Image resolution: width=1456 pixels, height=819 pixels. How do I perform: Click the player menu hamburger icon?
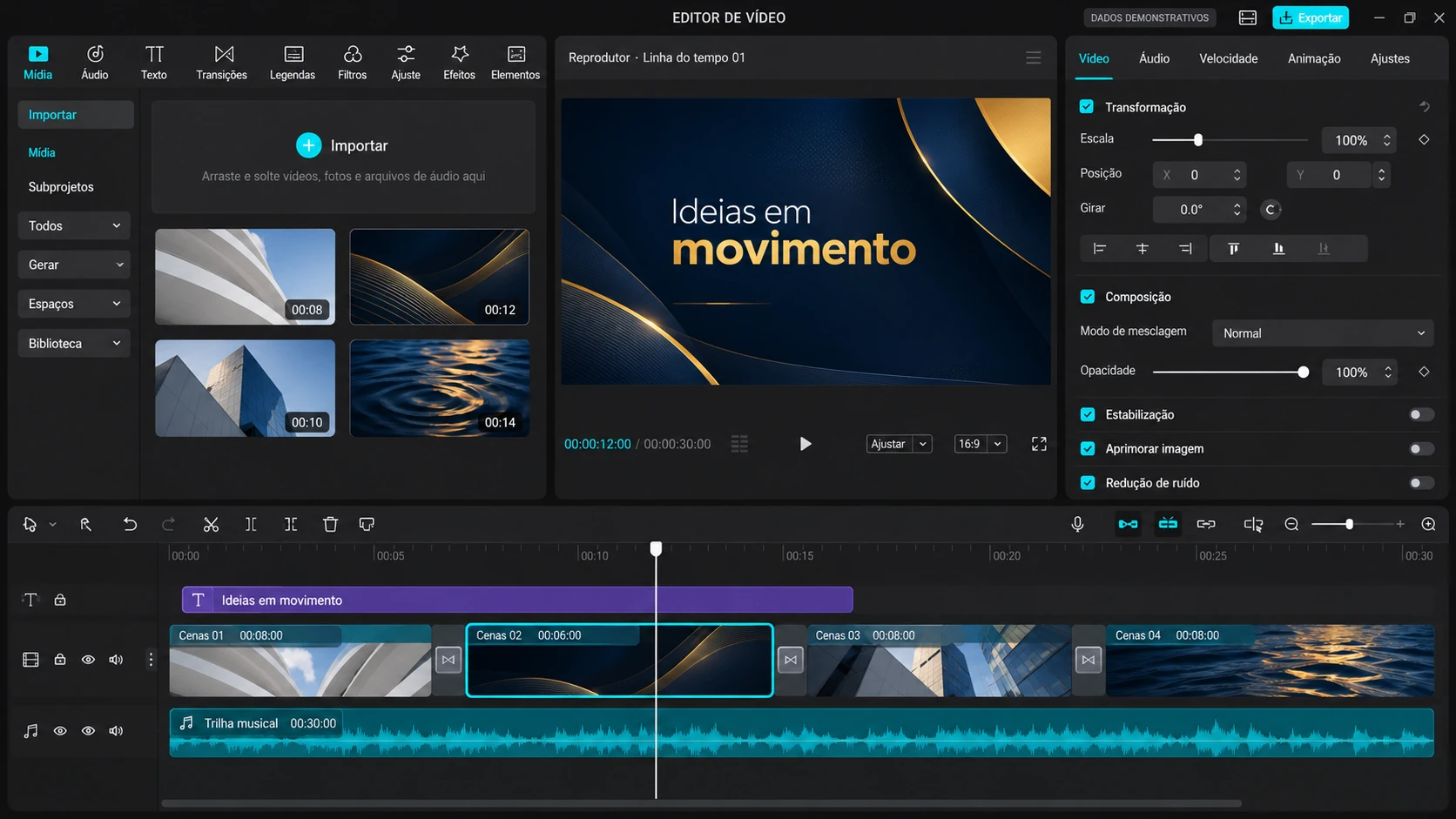[x=1034, y=57]
